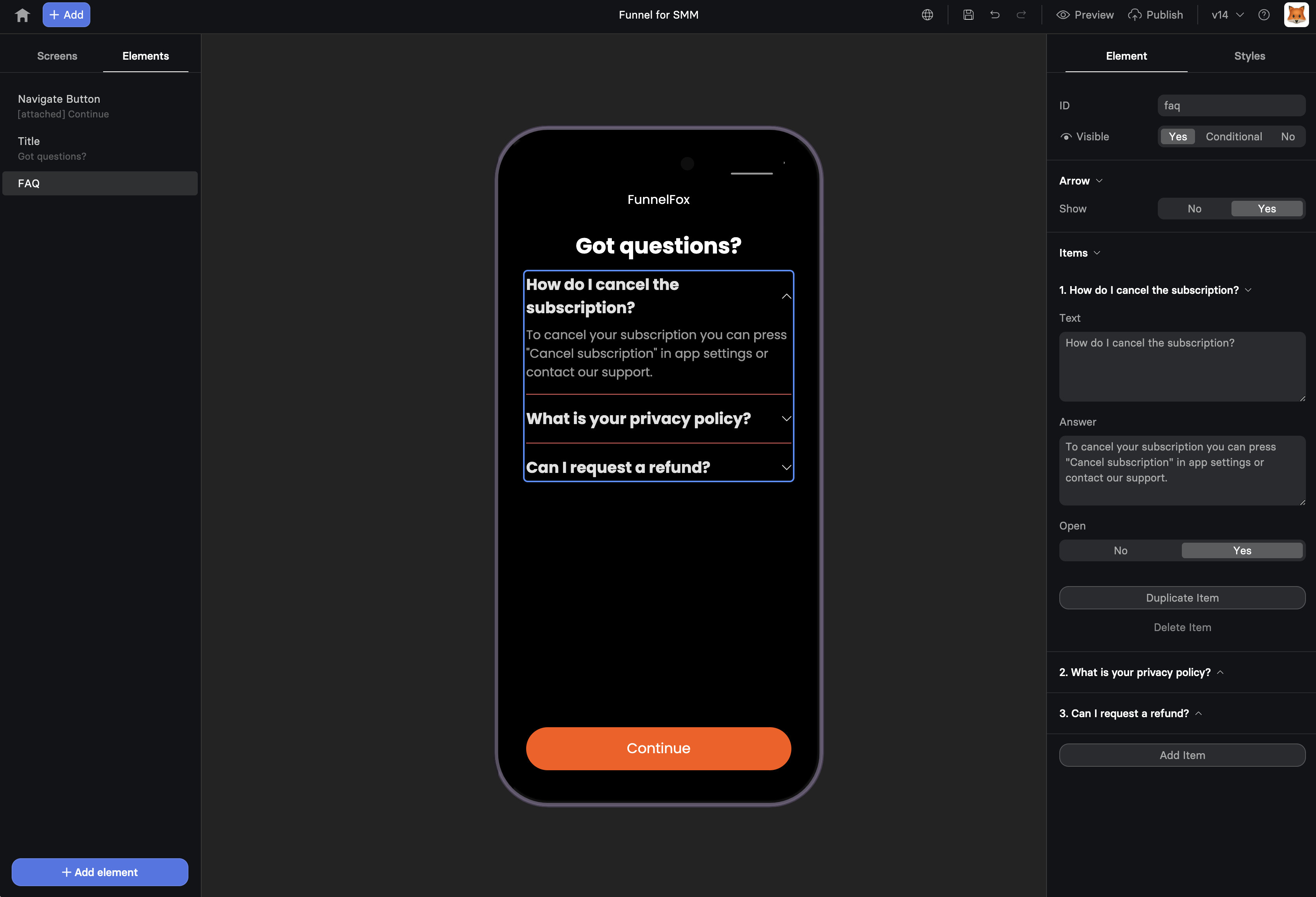Select the FAQ element in list
This screenshot has height=897, width=1316.
coord(100,183)
